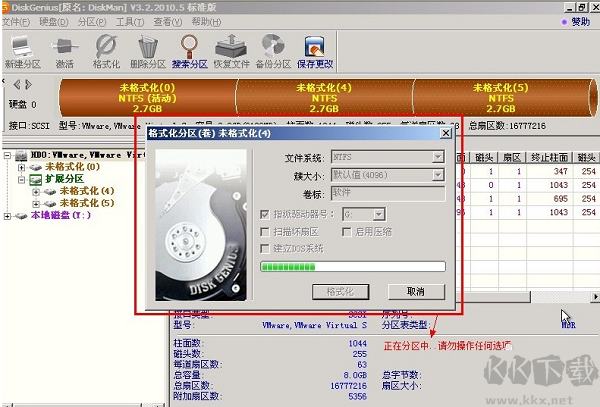Image resolution: width=600 pixels, height=407 pixels.
Task: Expand the 本地磁盘 tree node
Action: (7, 216)
